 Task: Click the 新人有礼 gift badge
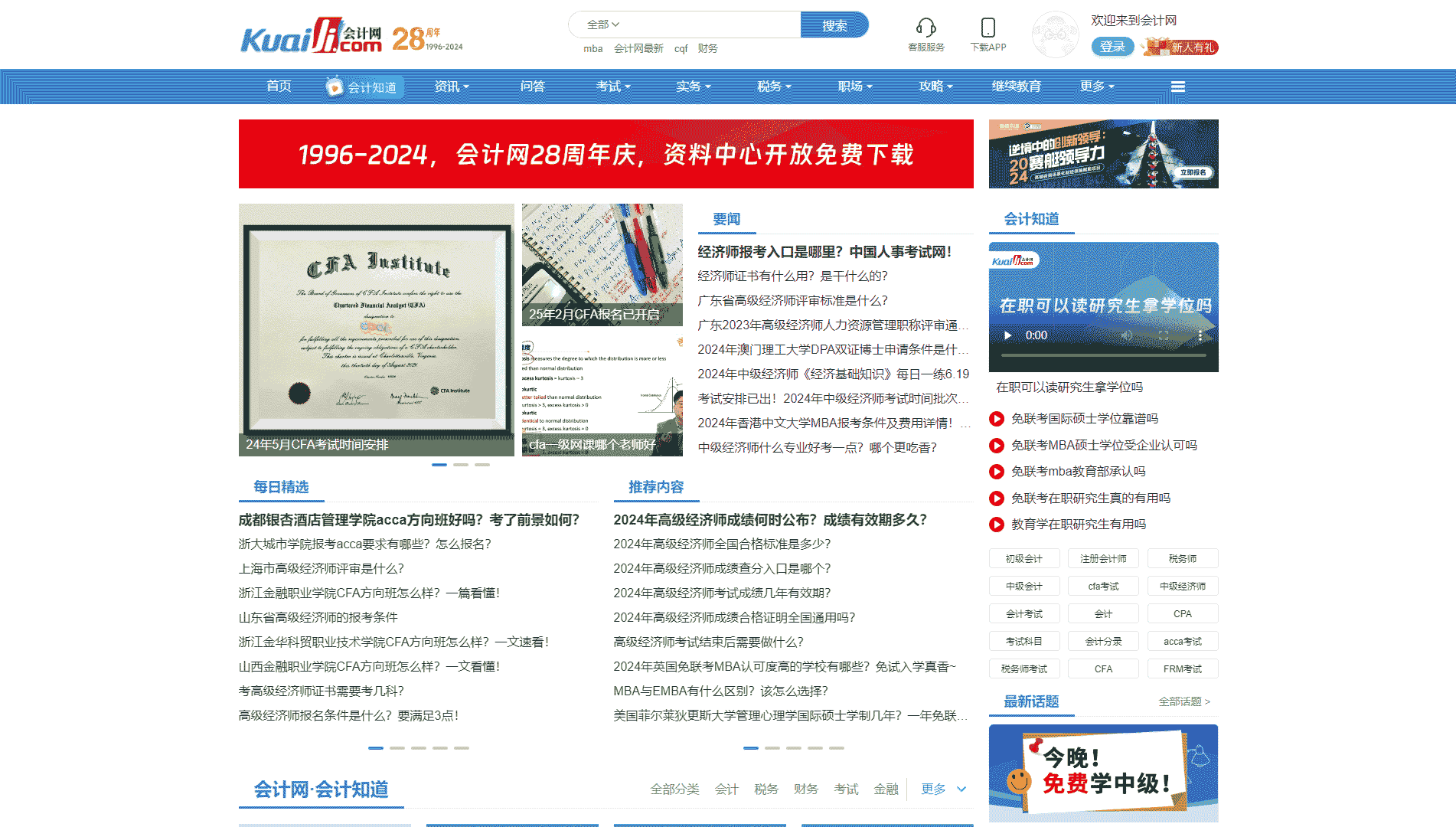(x=1180, y=47)
